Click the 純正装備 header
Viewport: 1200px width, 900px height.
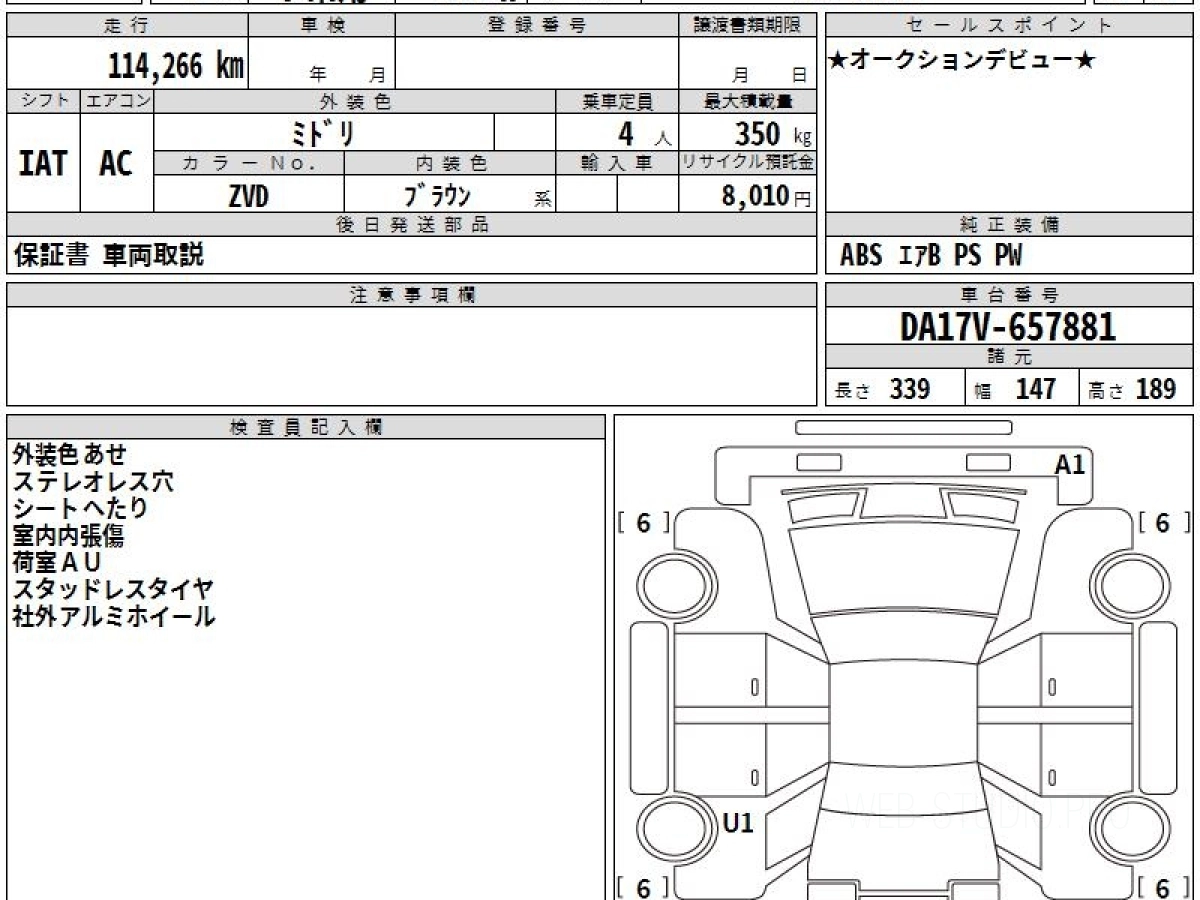pos(1010,225)
